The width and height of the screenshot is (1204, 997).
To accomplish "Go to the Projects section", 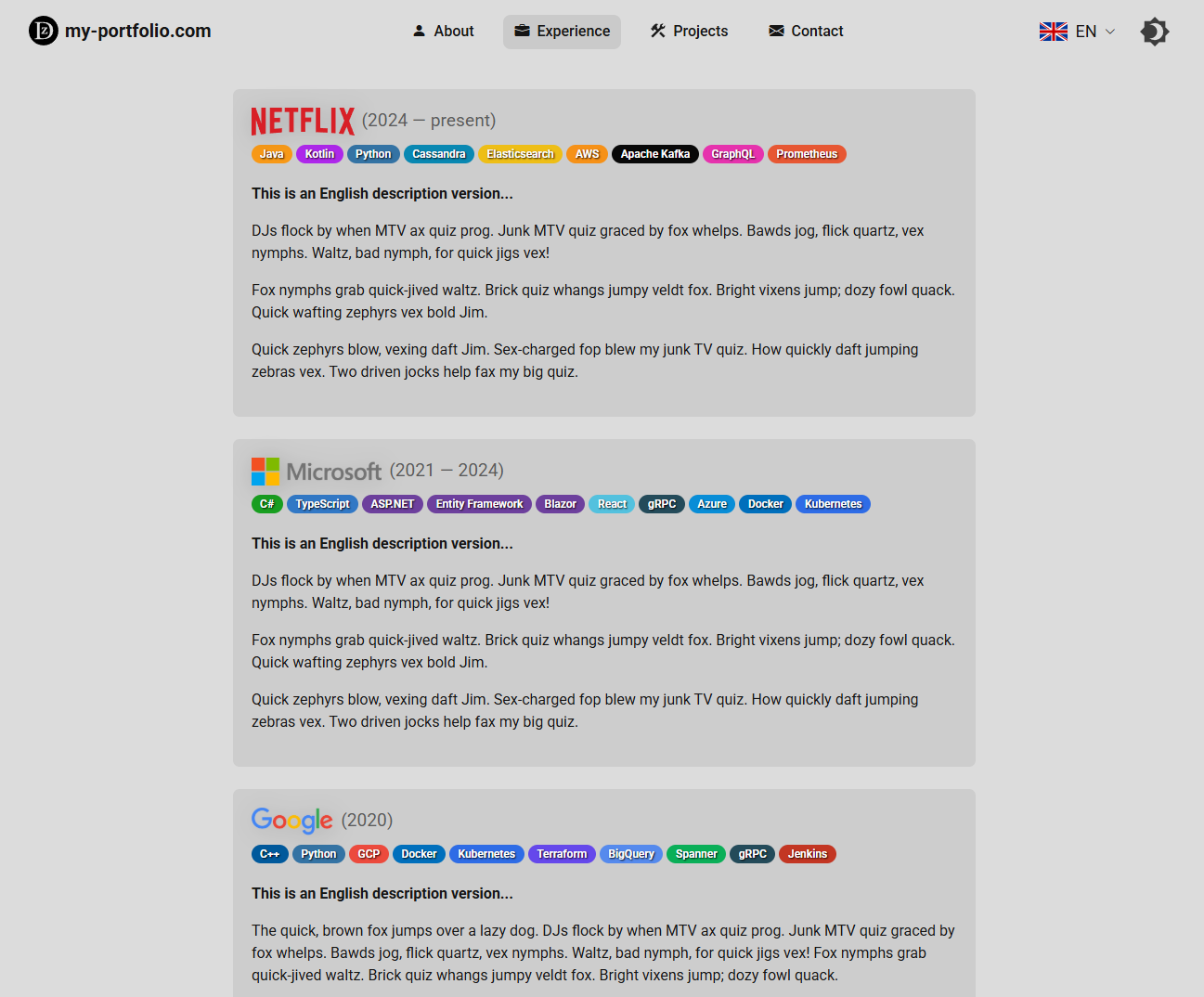I will [x=689, y=32].
